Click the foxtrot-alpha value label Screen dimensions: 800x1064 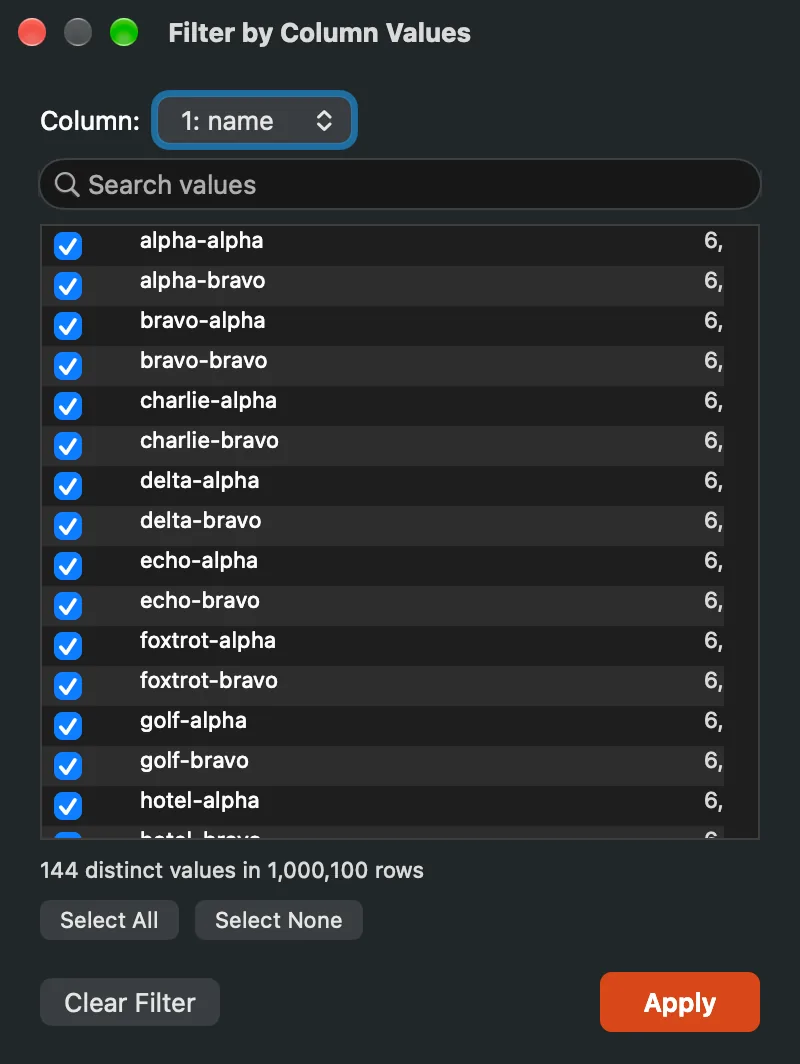208,641
